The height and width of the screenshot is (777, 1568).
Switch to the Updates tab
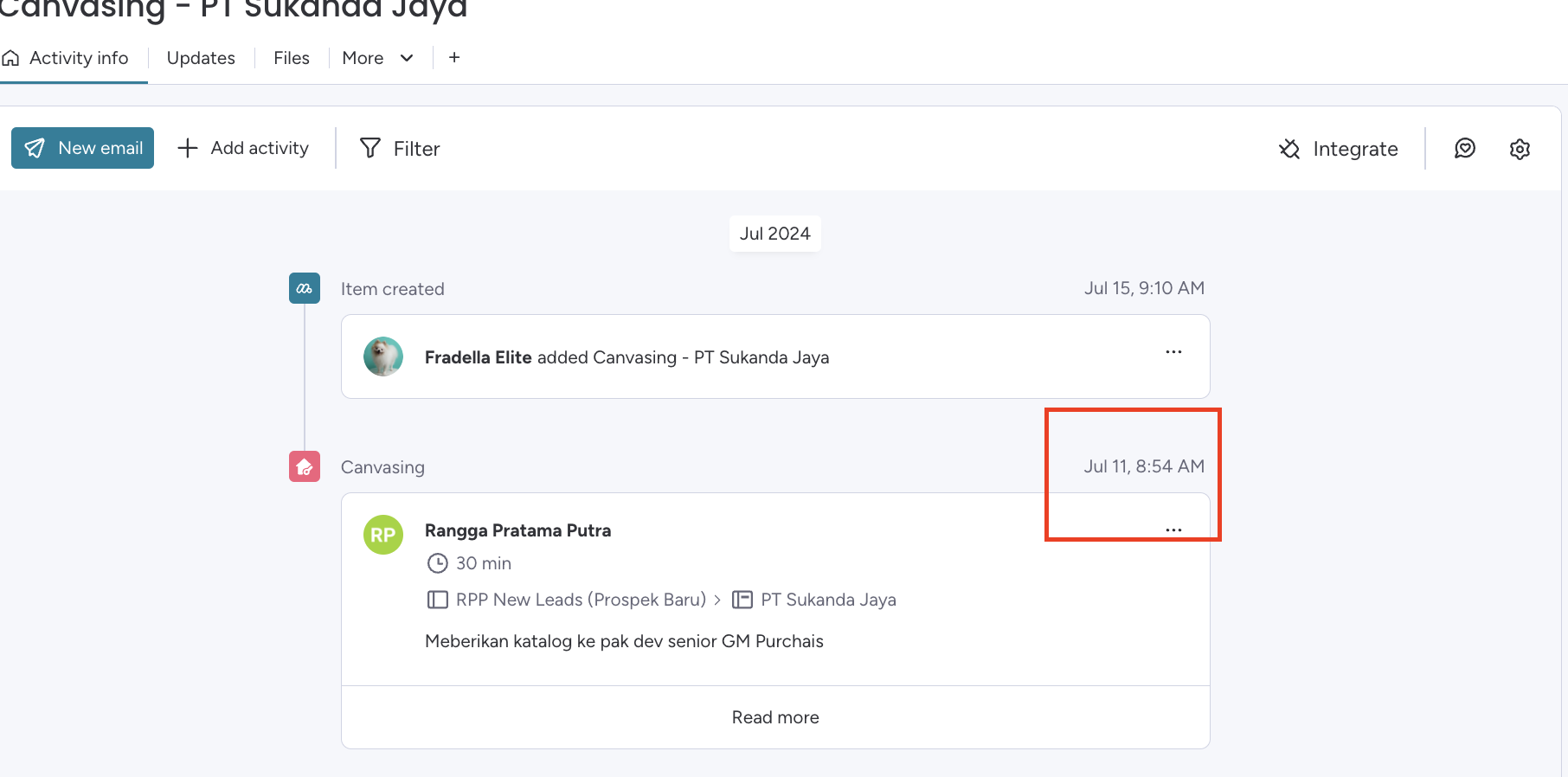pyautogui.click(x=201, y=58)
